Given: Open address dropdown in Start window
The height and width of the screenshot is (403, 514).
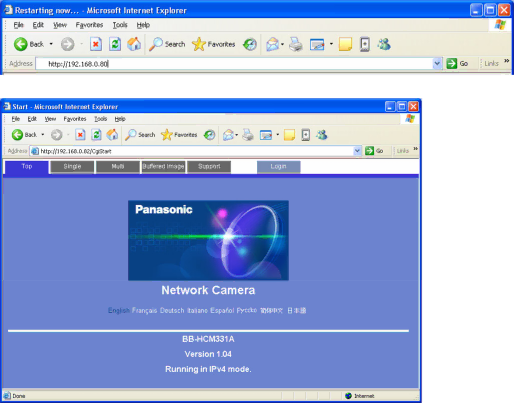Looking at the screenshot, I should [x=357, y=151].
